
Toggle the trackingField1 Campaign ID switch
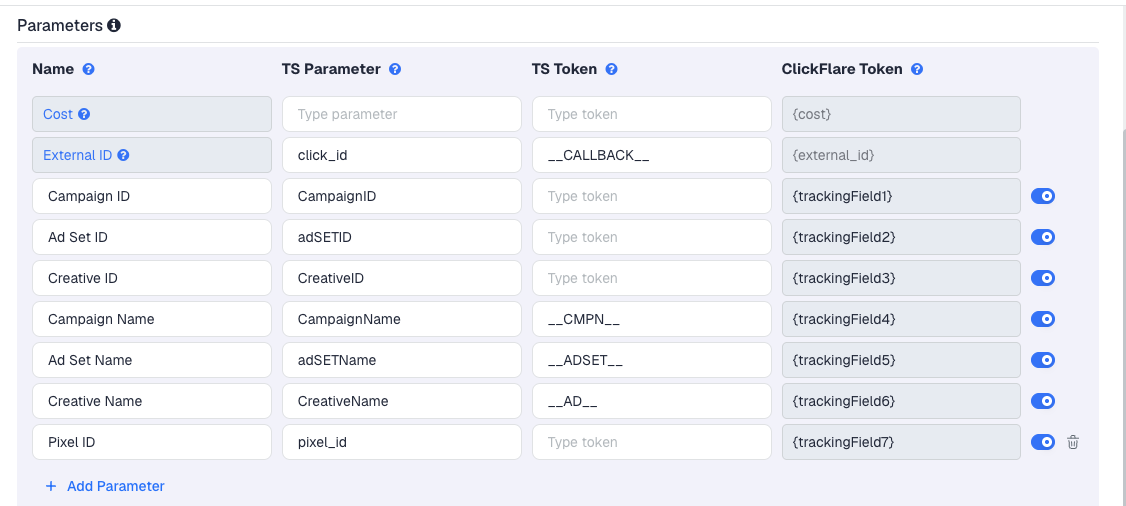pyautogui.click(x=1043, y=196)
